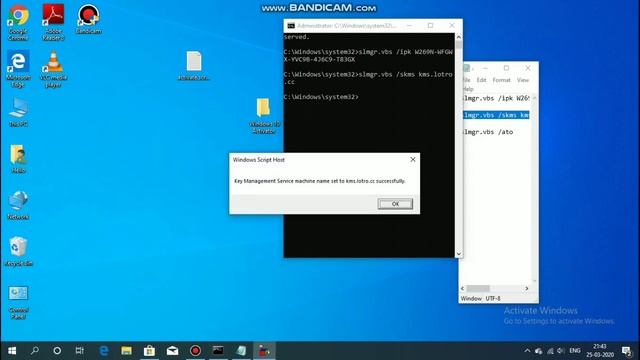
Task: Select This PC desktop icon
Action: coord(18,112)
